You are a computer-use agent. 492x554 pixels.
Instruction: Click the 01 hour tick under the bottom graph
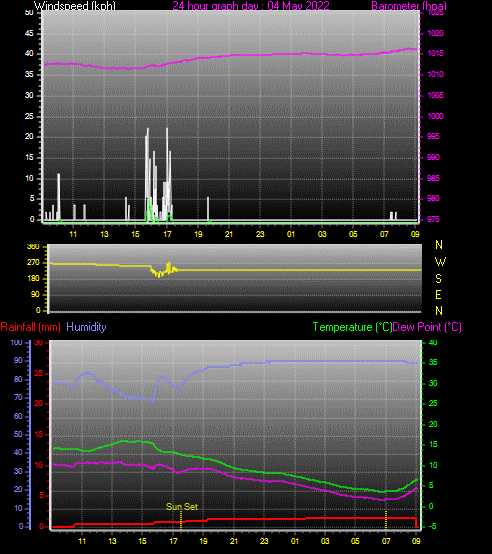[x=295, y=541]
